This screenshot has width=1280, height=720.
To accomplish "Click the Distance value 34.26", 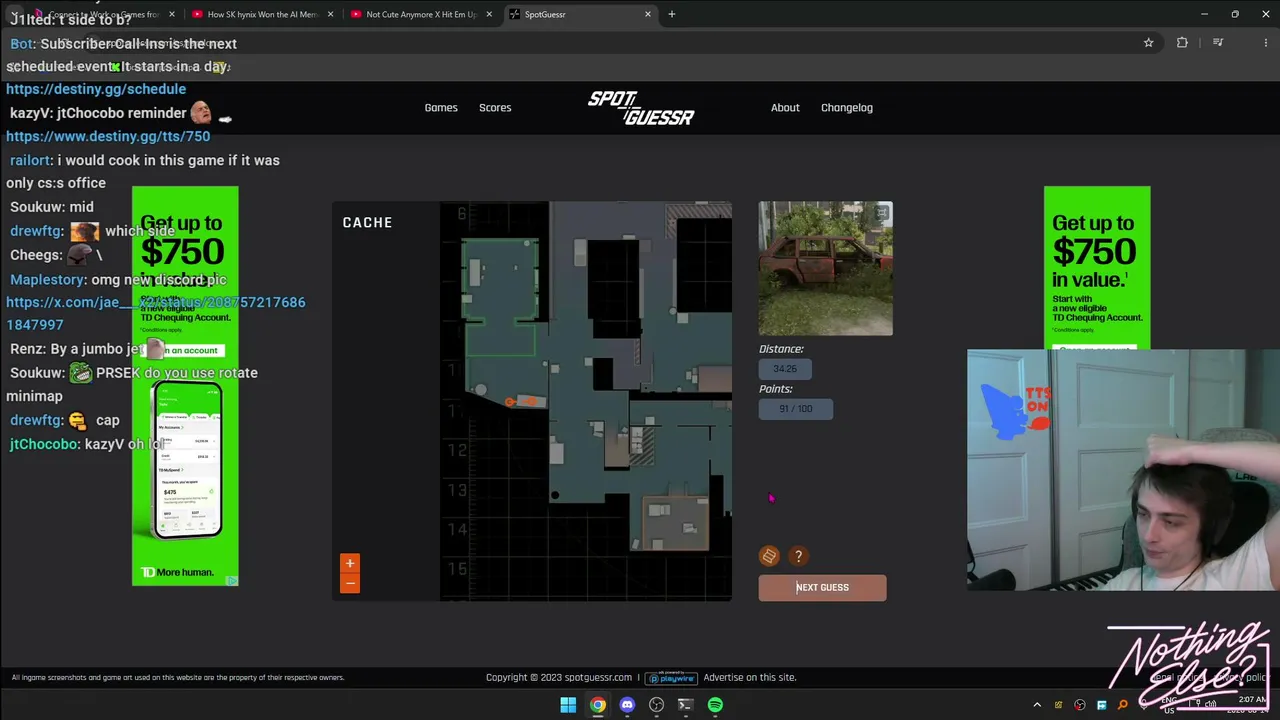I will coord(785,369).
